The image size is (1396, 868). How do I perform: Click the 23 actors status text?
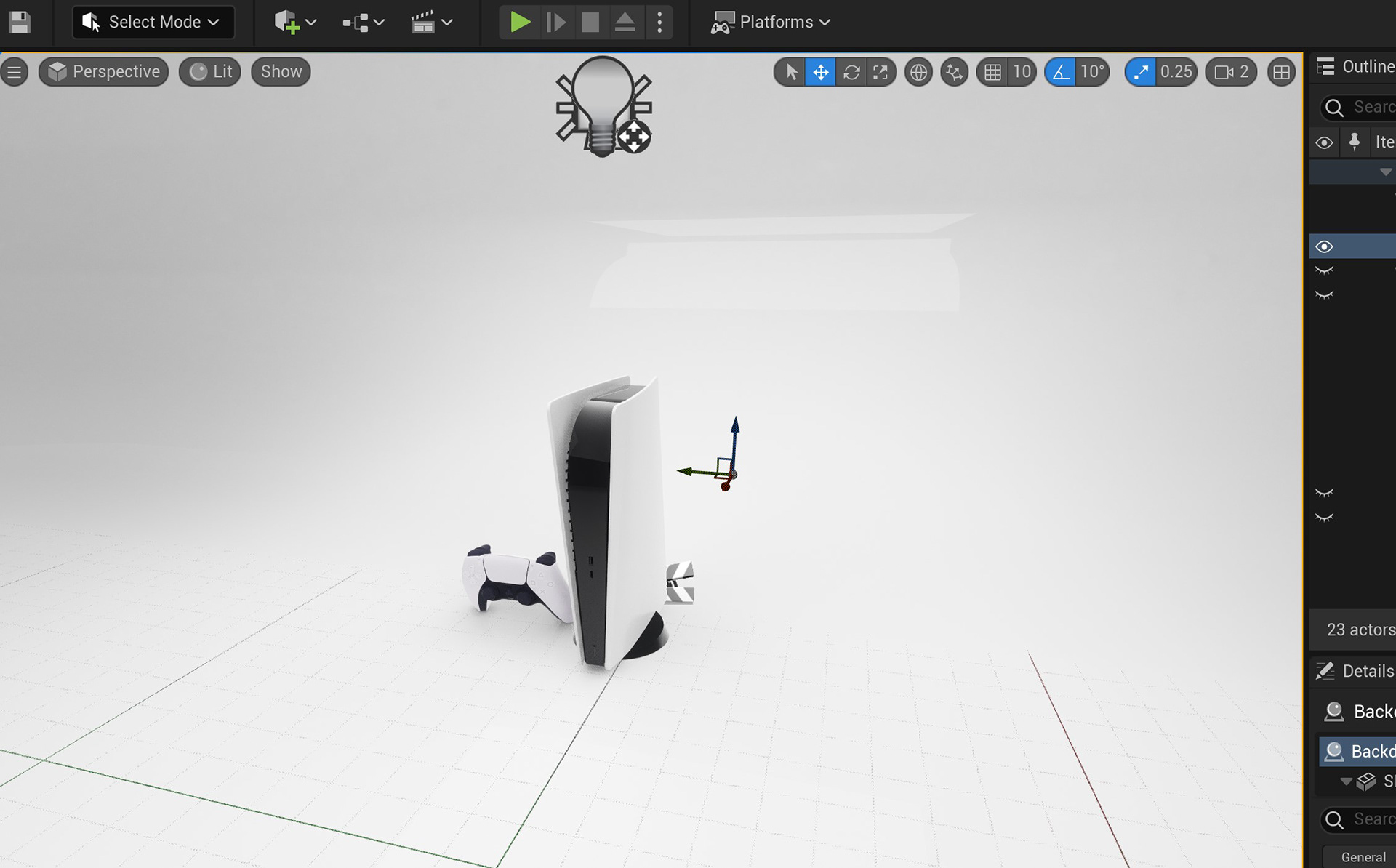point(1360,630)
